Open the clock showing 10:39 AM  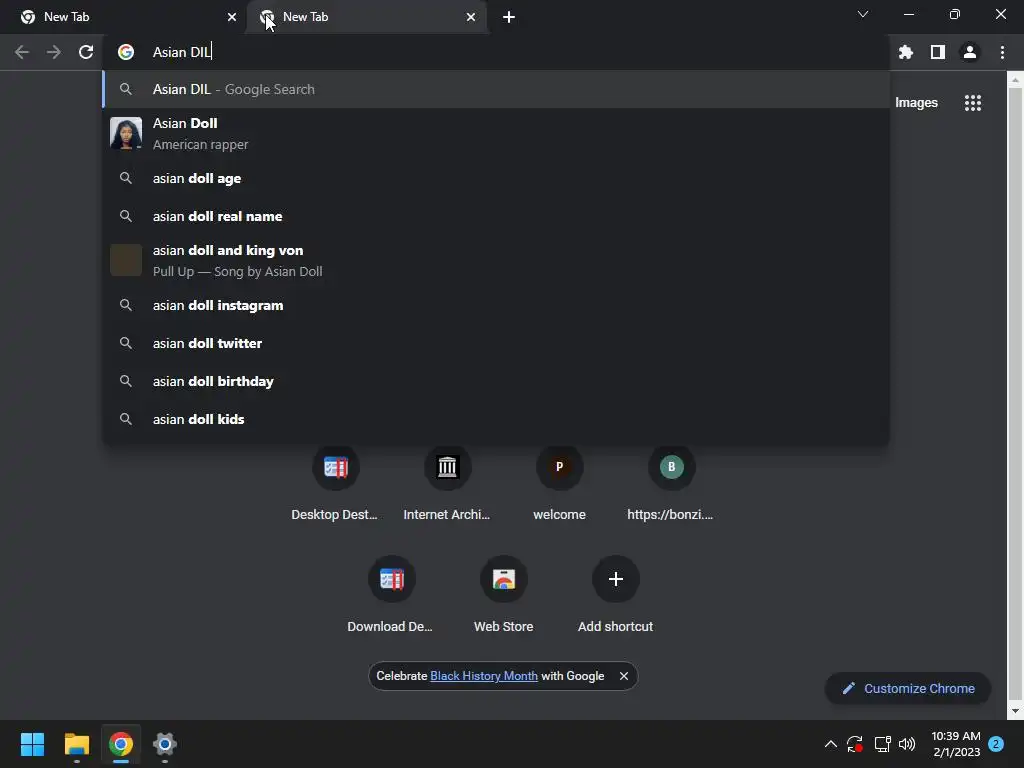point(956,744)
